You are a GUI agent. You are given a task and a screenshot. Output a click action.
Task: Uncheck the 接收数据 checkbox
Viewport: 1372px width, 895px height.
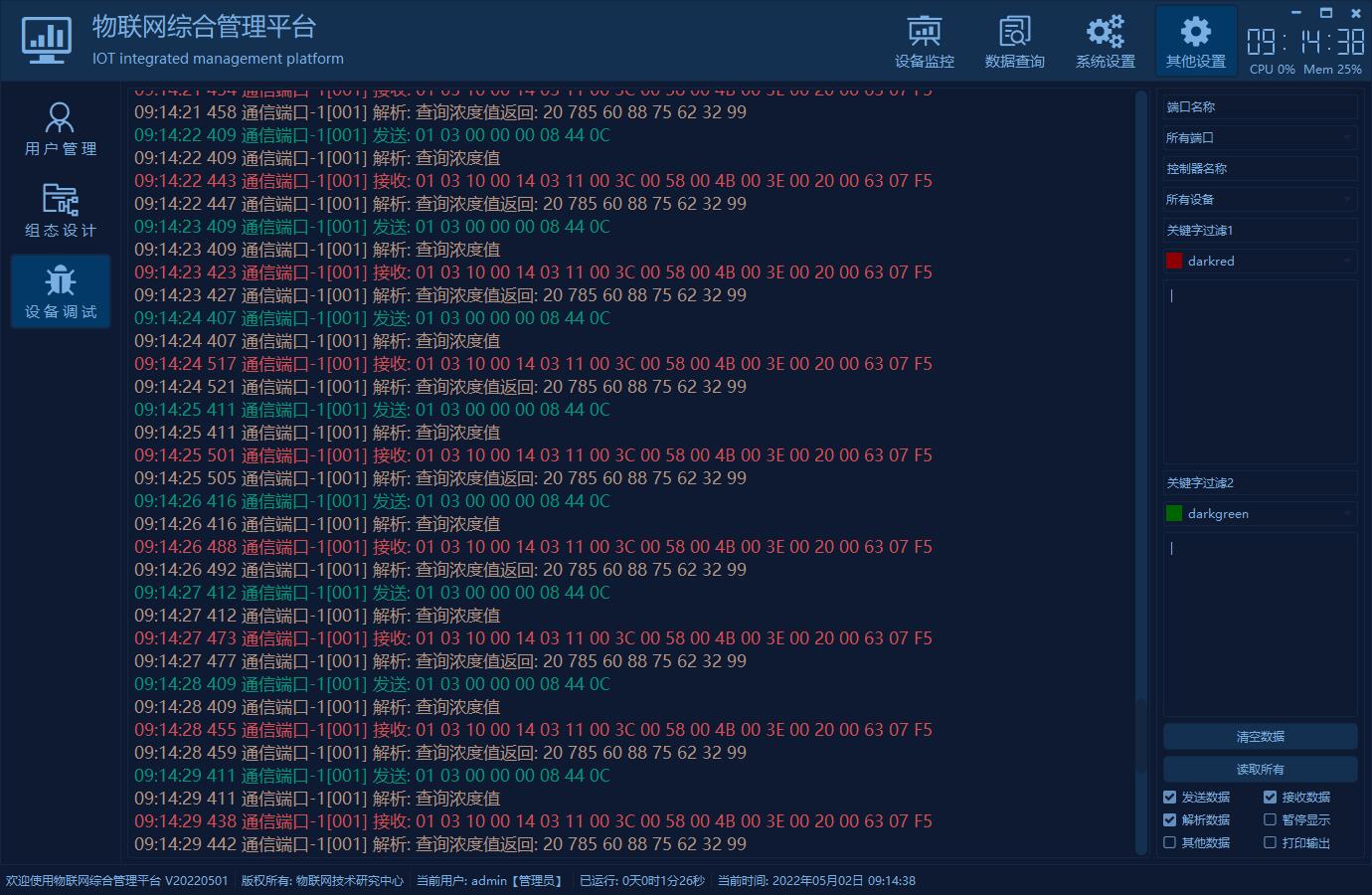pos(1270,798)
